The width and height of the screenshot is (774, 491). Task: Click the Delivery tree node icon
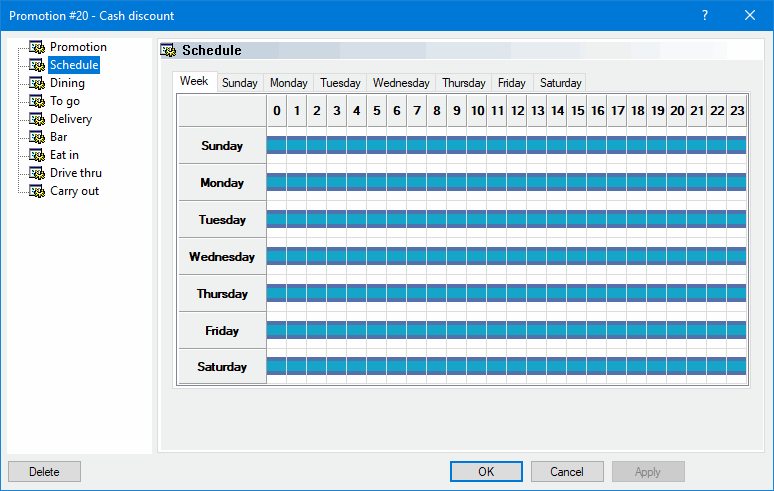coord(38,119)
